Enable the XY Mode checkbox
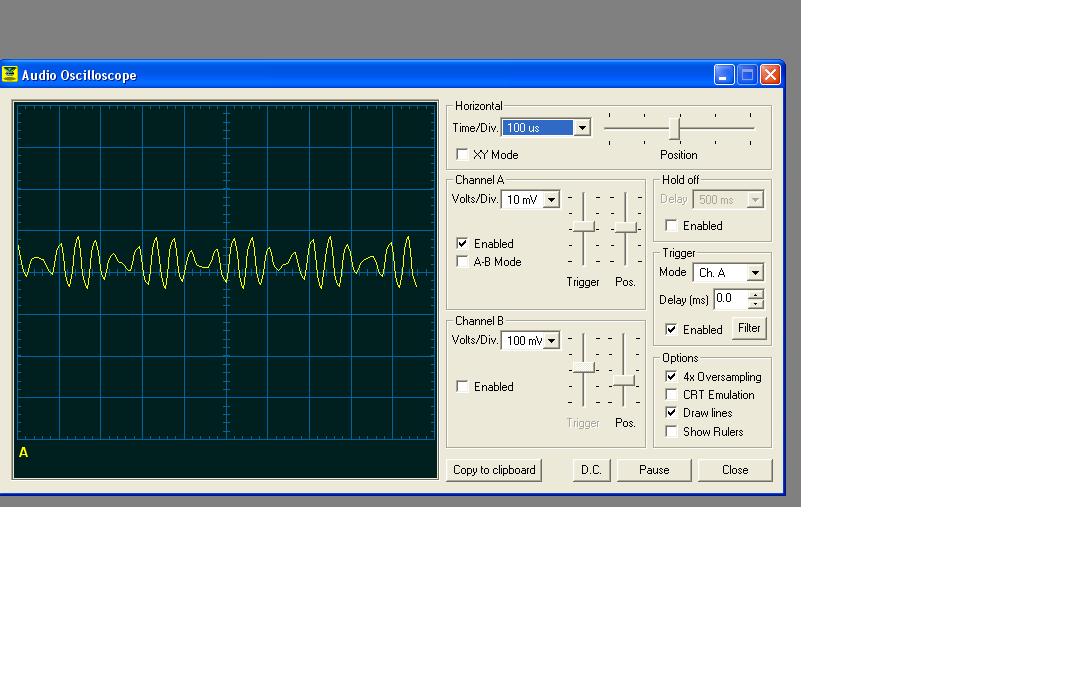 462,154
